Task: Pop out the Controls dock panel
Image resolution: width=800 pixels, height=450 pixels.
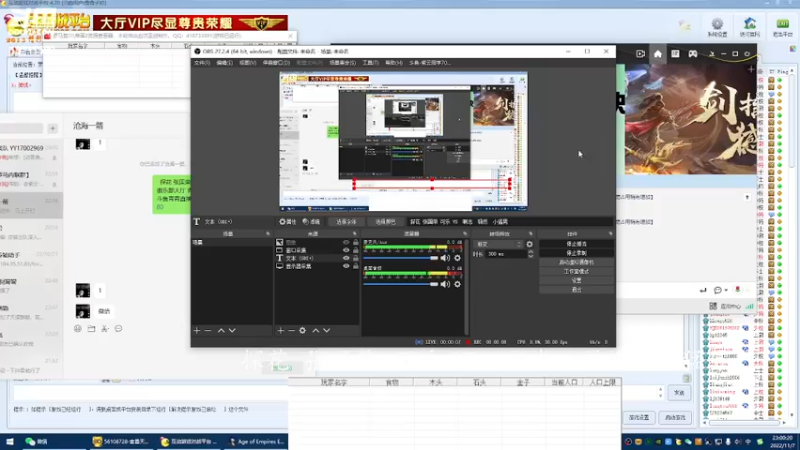Action: coord(610,234)
